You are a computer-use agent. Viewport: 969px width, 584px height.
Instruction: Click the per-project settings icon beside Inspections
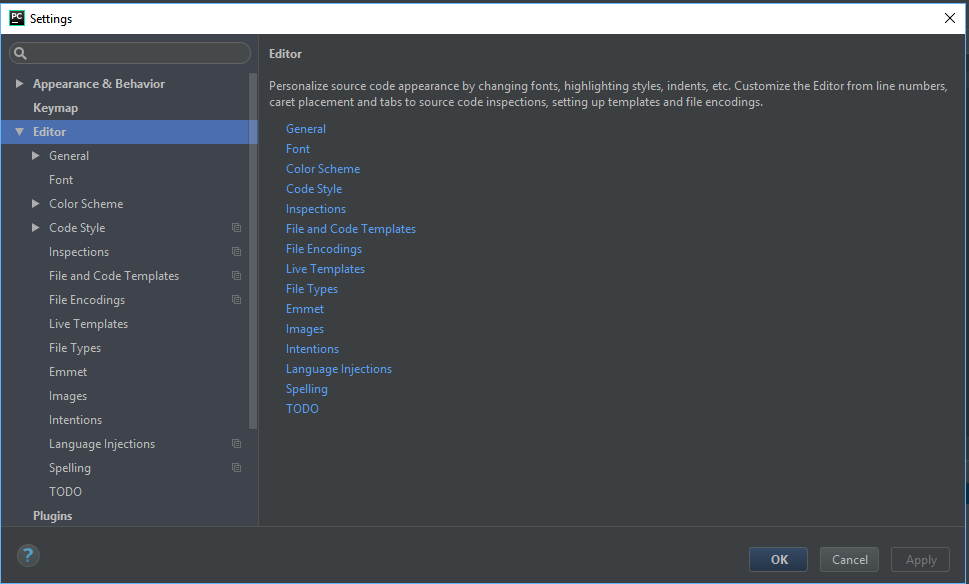click(236, 251)
